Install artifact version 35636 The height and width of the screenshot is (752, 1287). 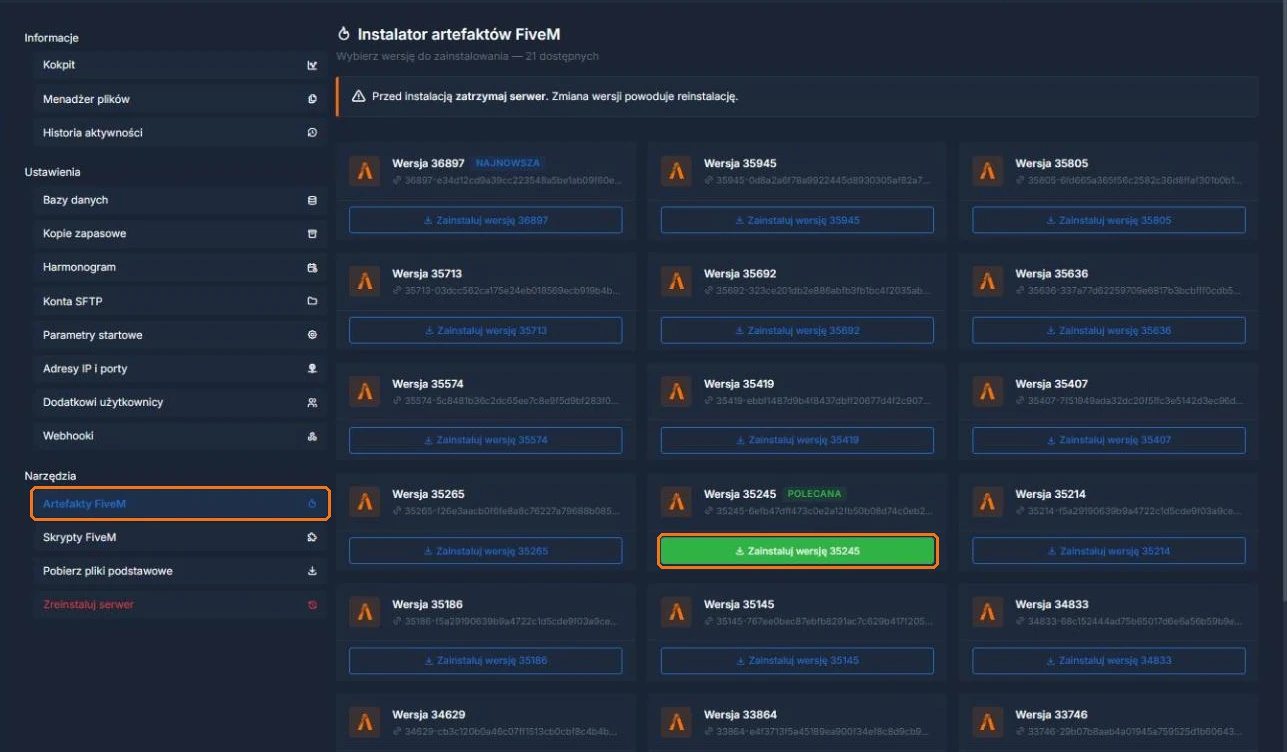click(1109, 330)
